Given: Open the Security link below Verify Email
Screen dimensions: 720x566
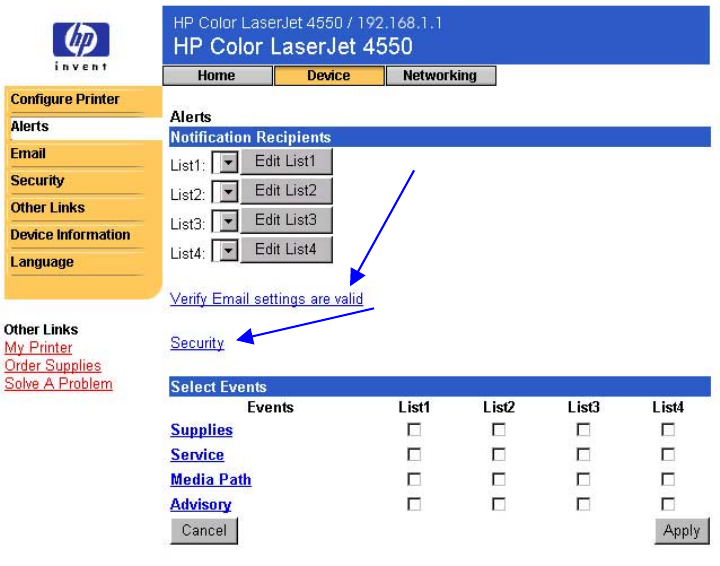Looking at the screenshot, I should (197, 343).
